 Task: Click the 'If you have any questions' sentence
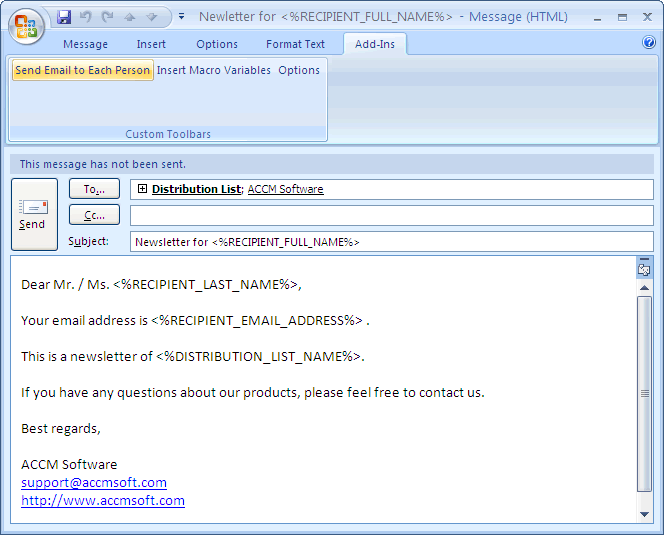tap(253, 393)
